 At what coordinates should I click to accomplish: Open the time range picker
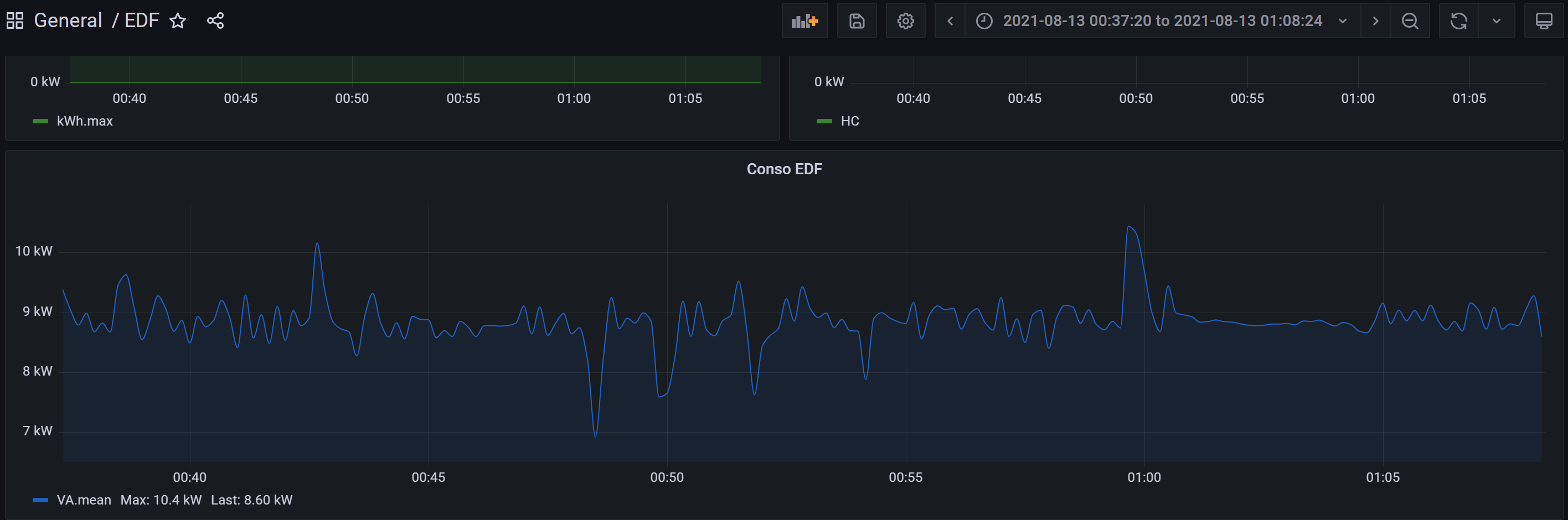point(1163,20)
